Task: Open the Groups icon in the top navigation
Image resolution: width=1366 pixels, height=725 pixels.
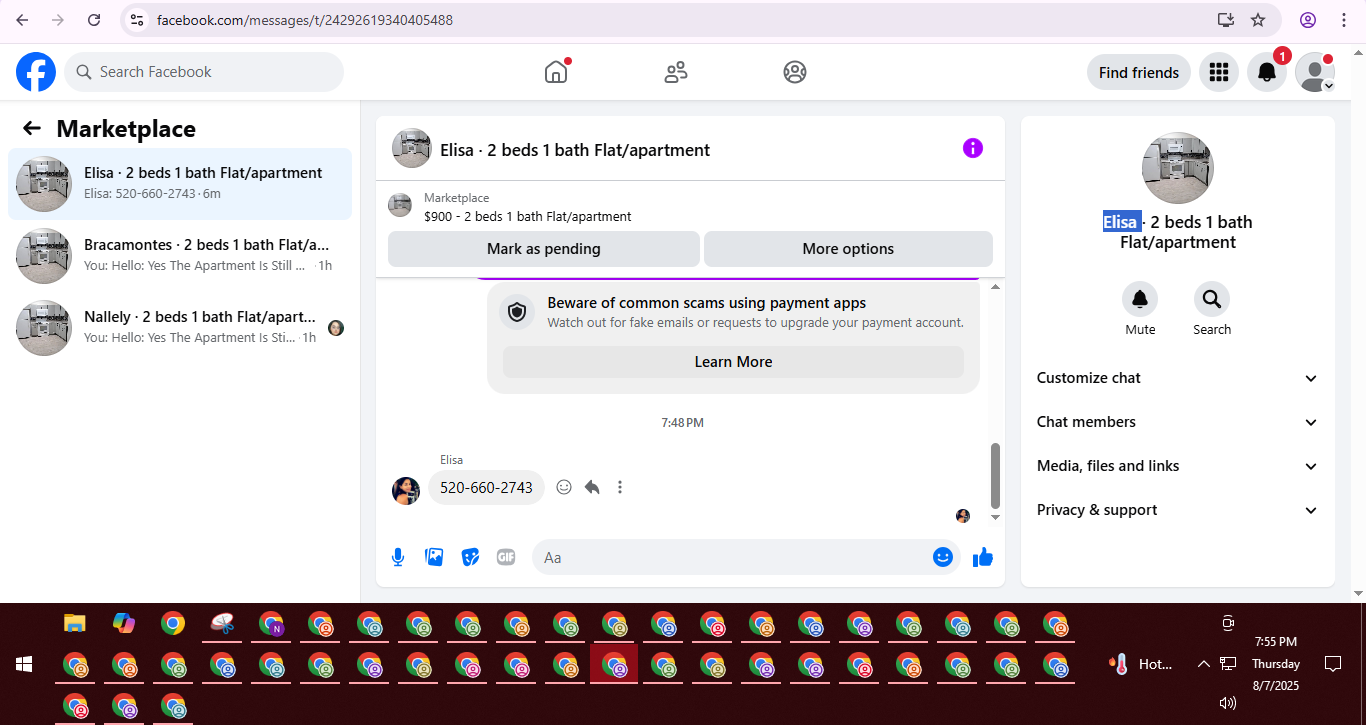Action: click(795, 72)
